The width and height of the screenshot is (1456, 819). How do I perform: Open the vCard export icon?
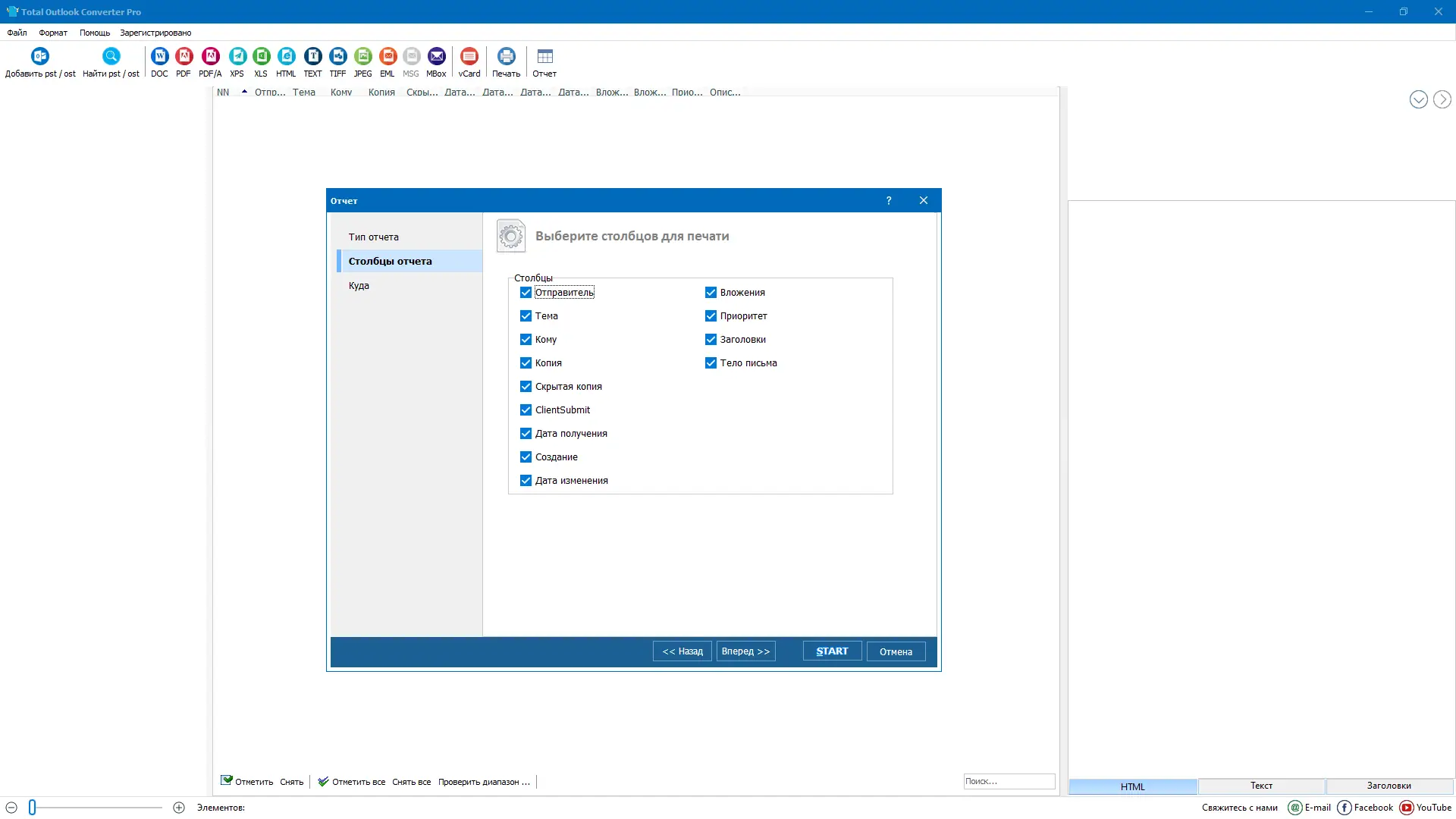coord(469,57)
